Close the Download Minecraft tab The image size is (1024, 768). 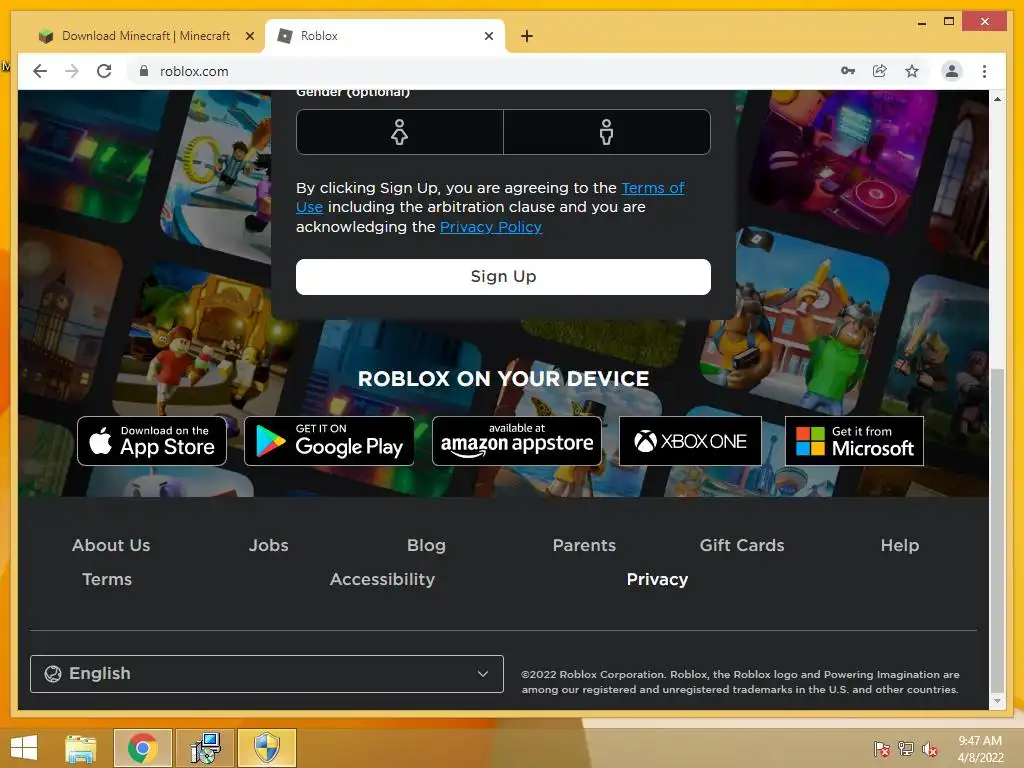249,36
